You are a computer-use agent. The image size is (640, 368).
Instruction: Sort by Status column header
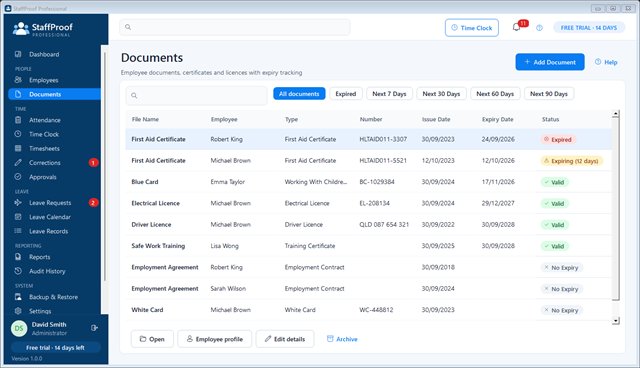tap(550, 120)
